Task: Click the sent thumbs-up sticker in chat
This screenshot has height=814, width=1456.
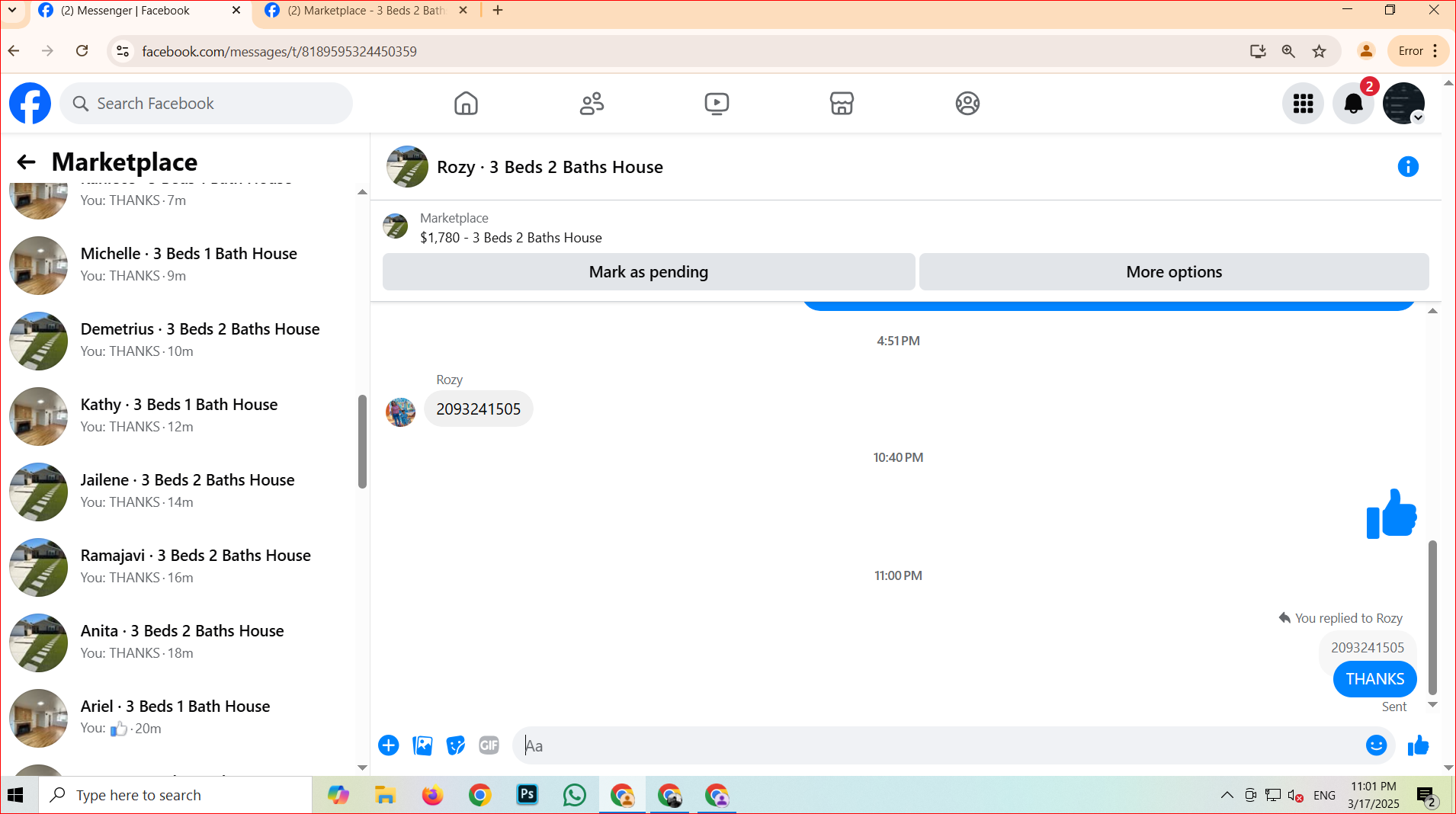Action: [x=1391, y=514]
